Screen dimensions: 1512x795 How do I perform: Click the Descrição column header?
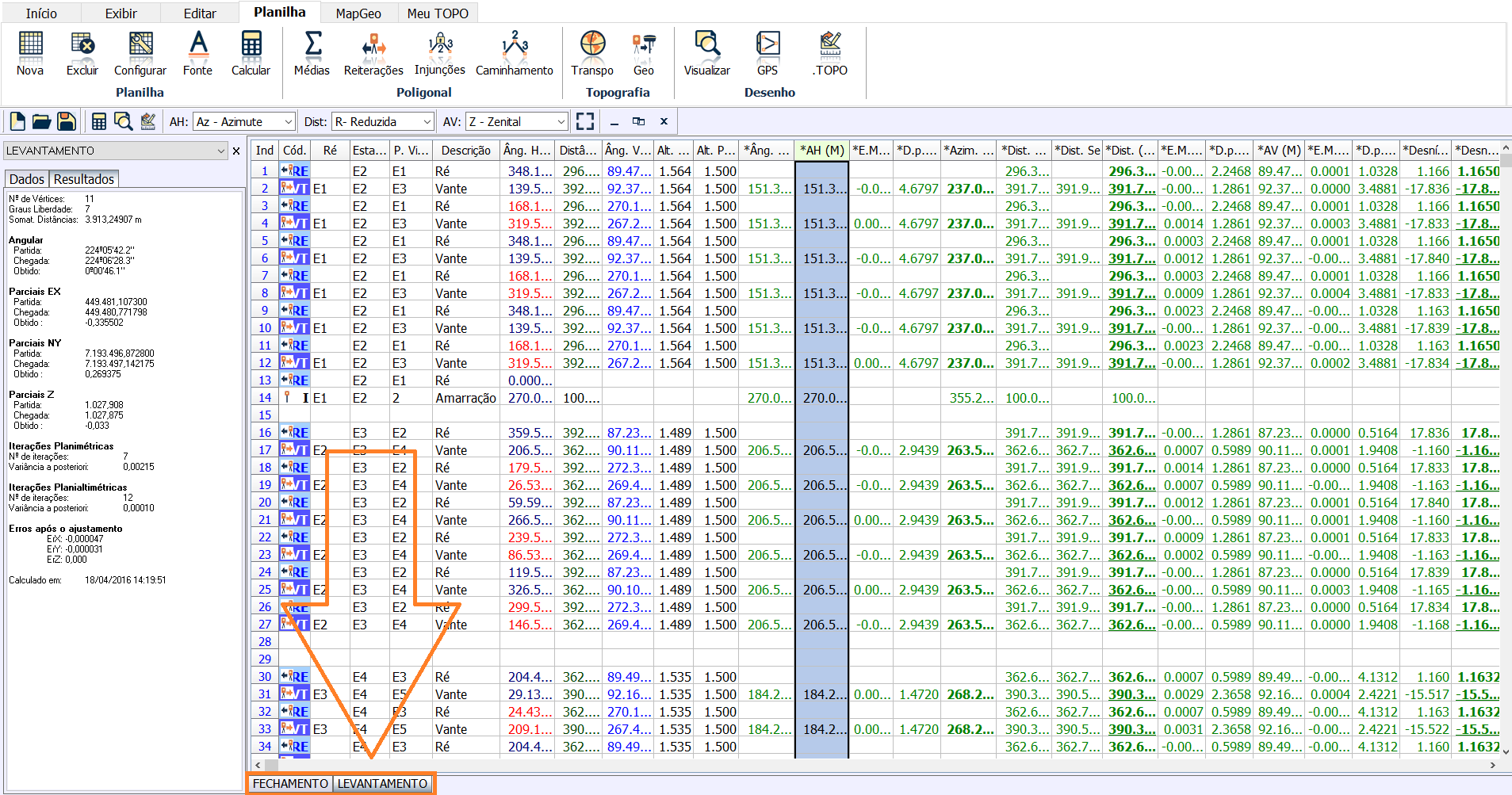[x=465, y=151]
